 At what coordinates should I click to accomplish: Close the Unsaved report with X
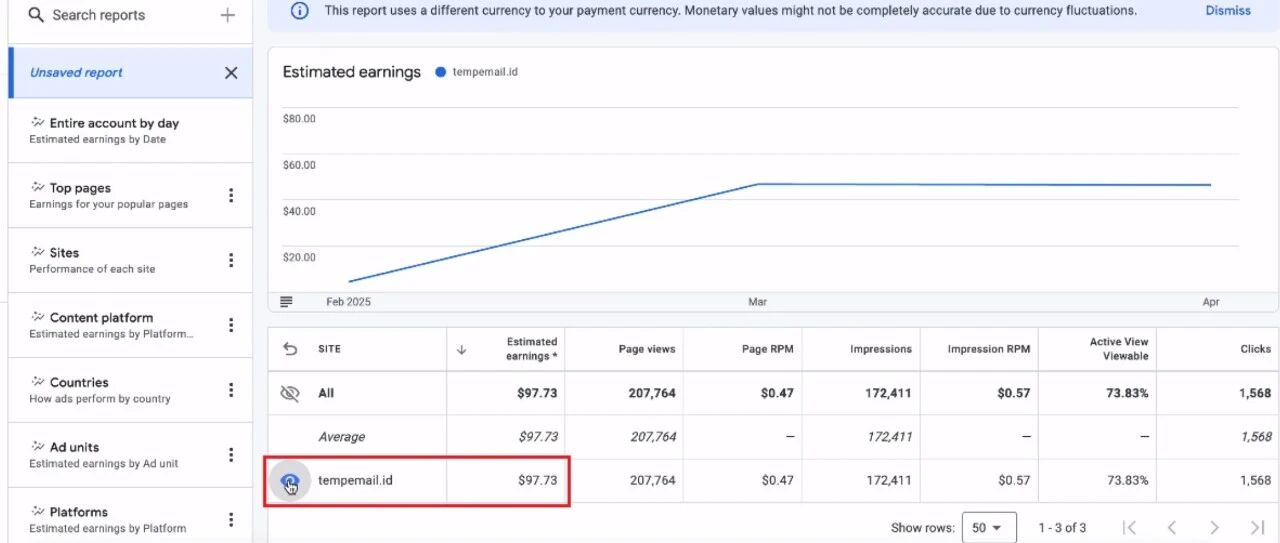pyautogui.click(x=231, y=73)
